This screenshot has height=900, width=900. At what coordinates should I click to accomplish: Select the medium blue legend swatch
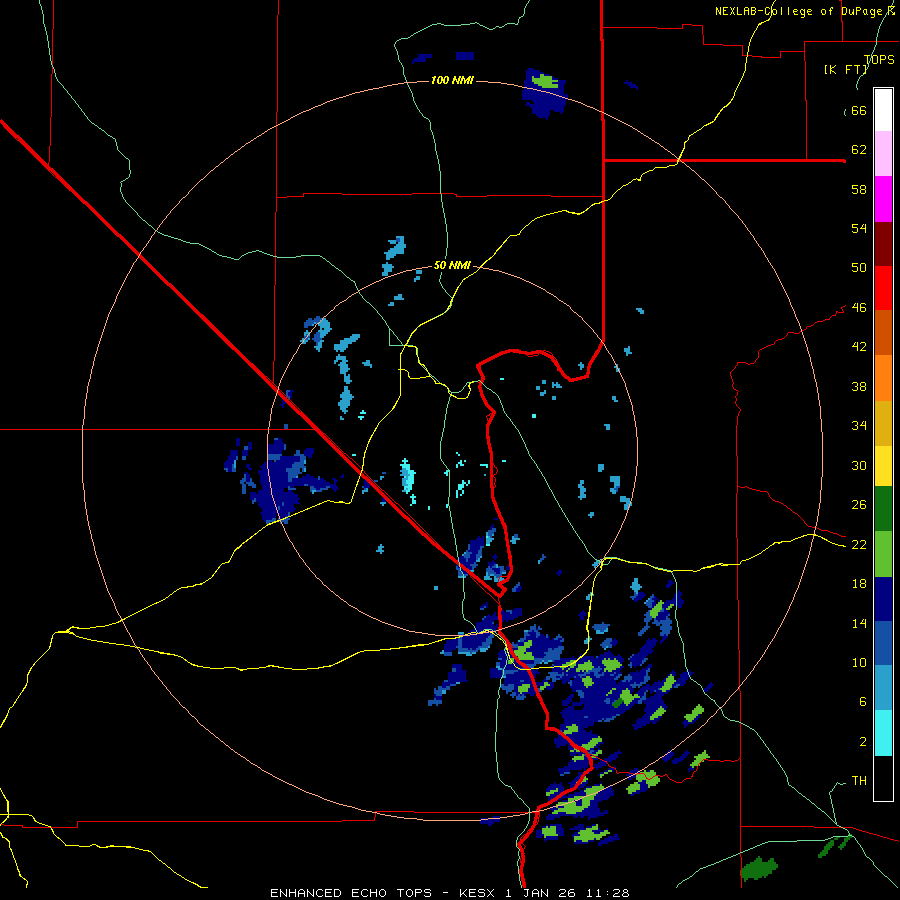(x=883, y=643)
